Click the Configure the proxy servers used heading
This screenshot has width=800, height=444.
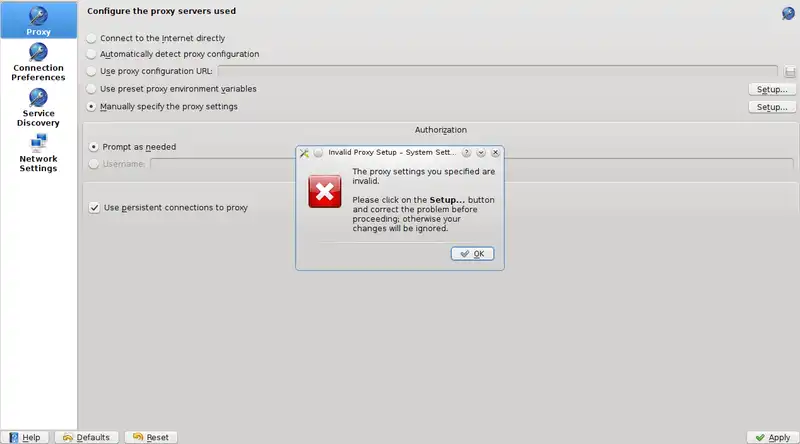pos(161,11)
